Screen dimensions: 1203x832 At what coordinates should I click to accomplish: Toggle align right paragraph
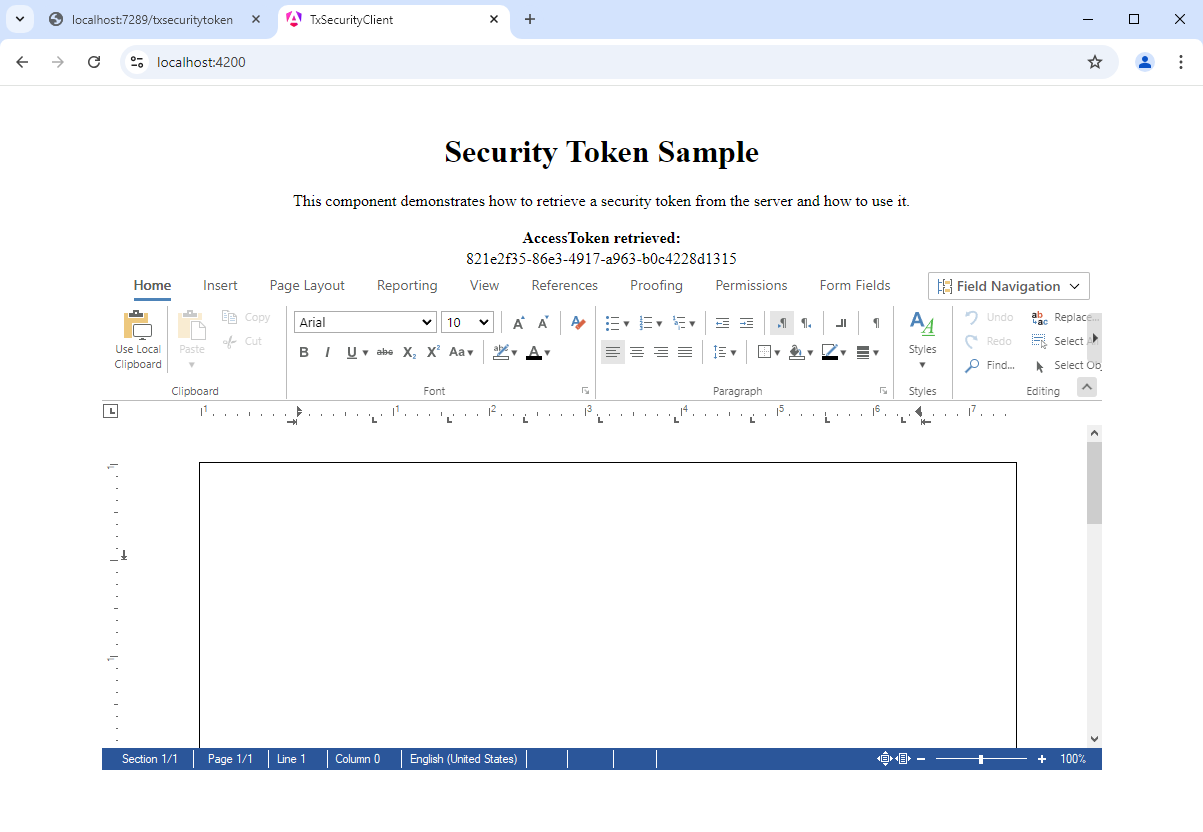click(661, 352)
